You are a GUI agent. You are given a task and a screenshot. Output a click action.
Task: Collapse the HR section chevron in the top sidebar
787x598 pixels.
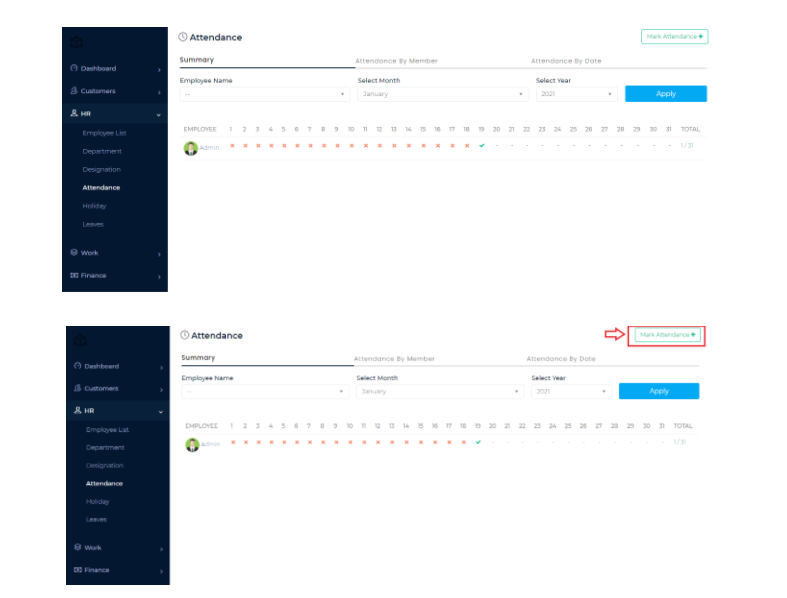coord(159,114)
